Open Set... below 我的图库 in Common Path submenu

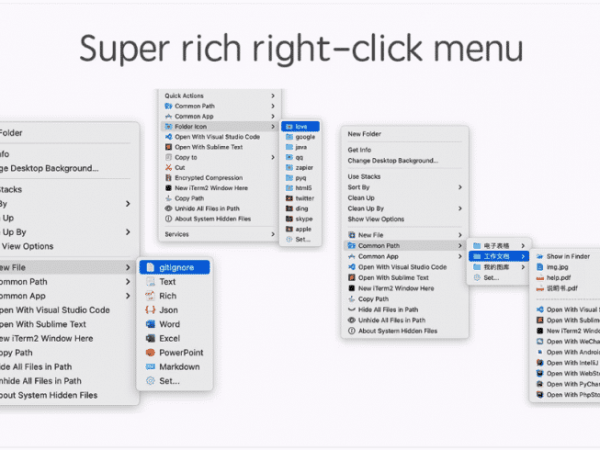[499, 278]
